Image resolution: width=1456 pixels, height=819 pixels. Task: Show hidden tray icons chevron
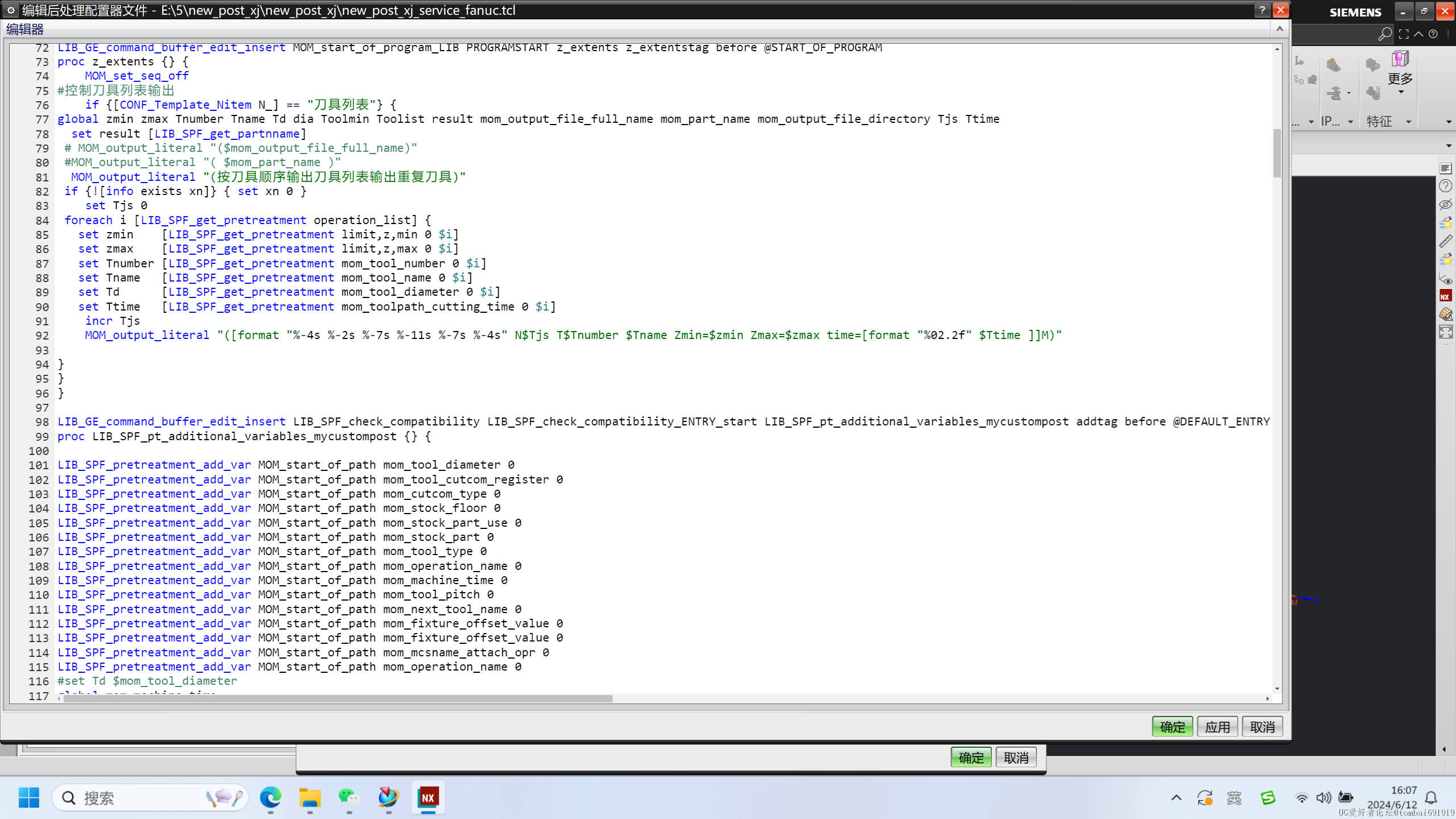point(1176,798)
